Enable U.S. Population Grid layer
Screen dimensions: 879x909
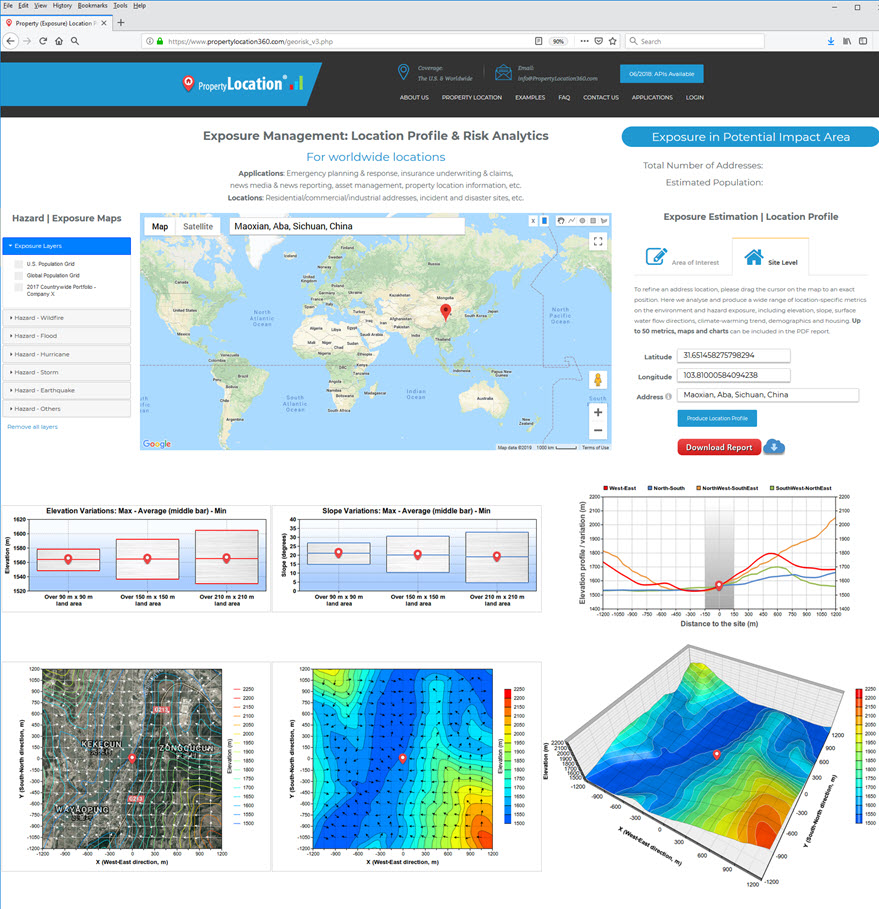pos(19,264)
